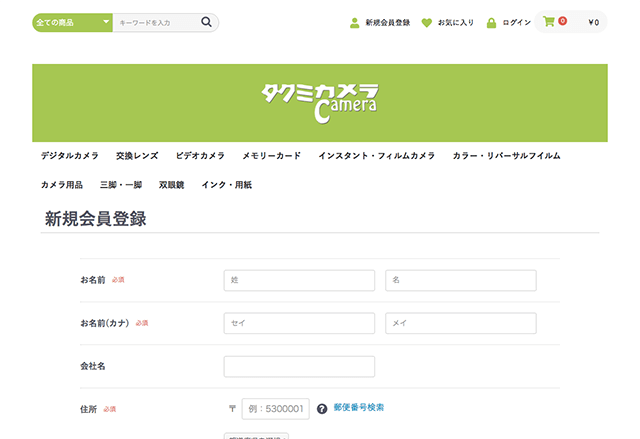The height and width of the screenshot is (439, 640).
Task: Click the login lock icon
Action: 491,23
